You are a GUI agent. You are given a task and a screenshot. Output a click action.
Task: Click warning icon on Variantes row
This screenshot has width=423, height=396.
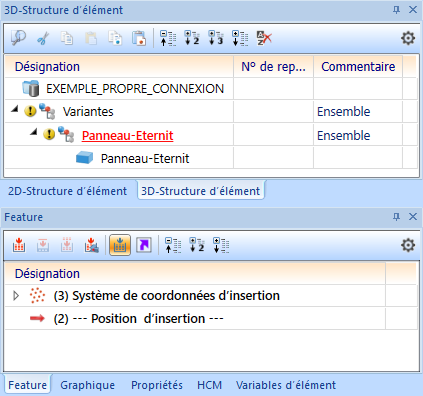point(30,111)
